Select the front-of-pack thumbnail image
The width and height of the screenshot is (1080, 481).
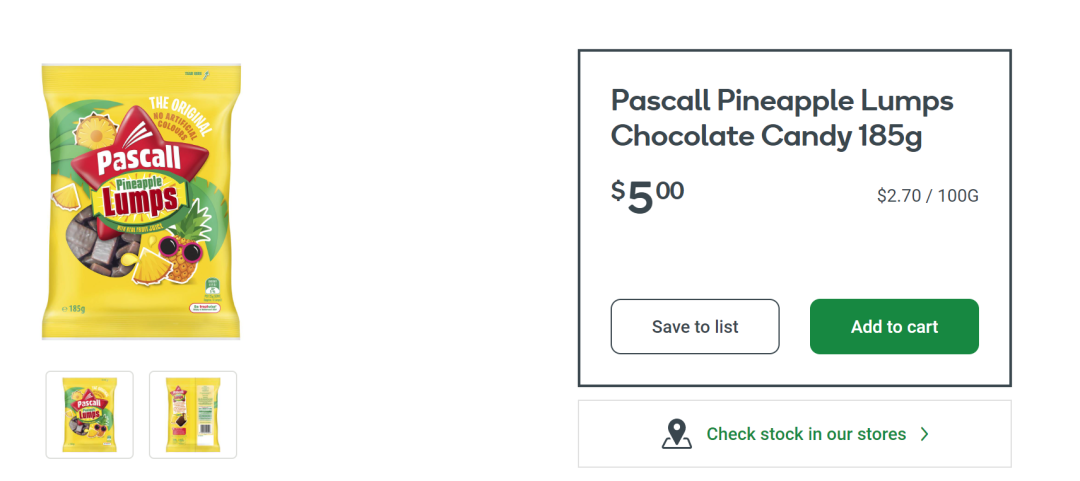point(89,415)
